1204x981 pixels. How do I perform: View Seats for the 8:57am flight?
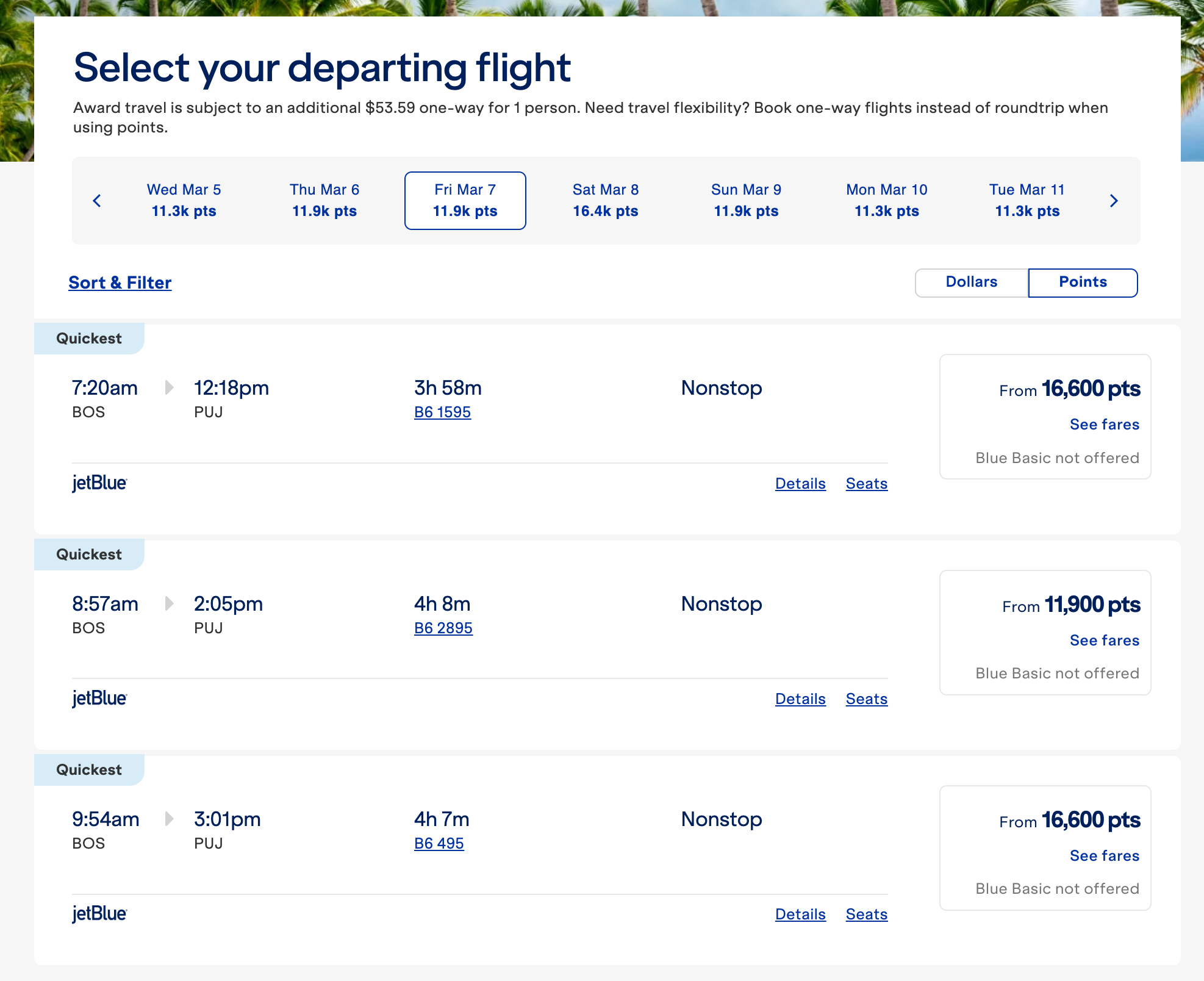point(866,699)
